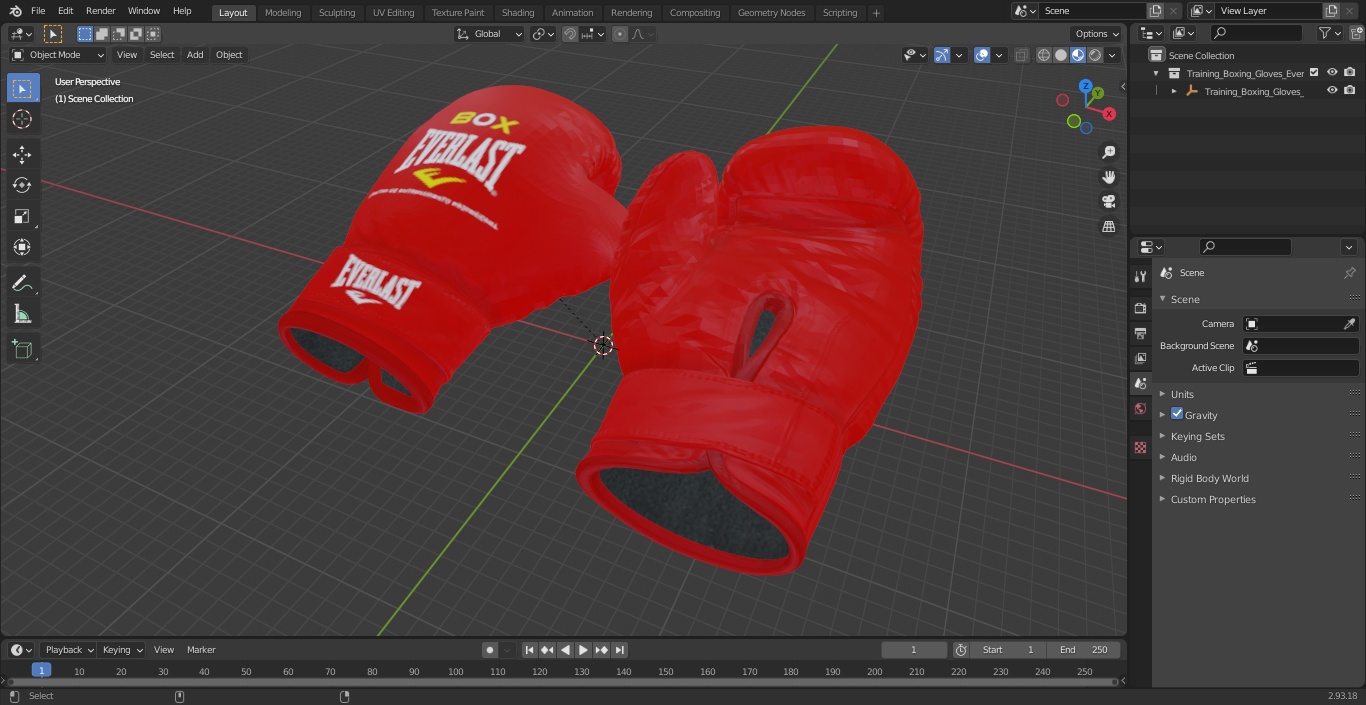Open the Texture properties tab
The image size is (1366, 705).
coord(1140,447)
